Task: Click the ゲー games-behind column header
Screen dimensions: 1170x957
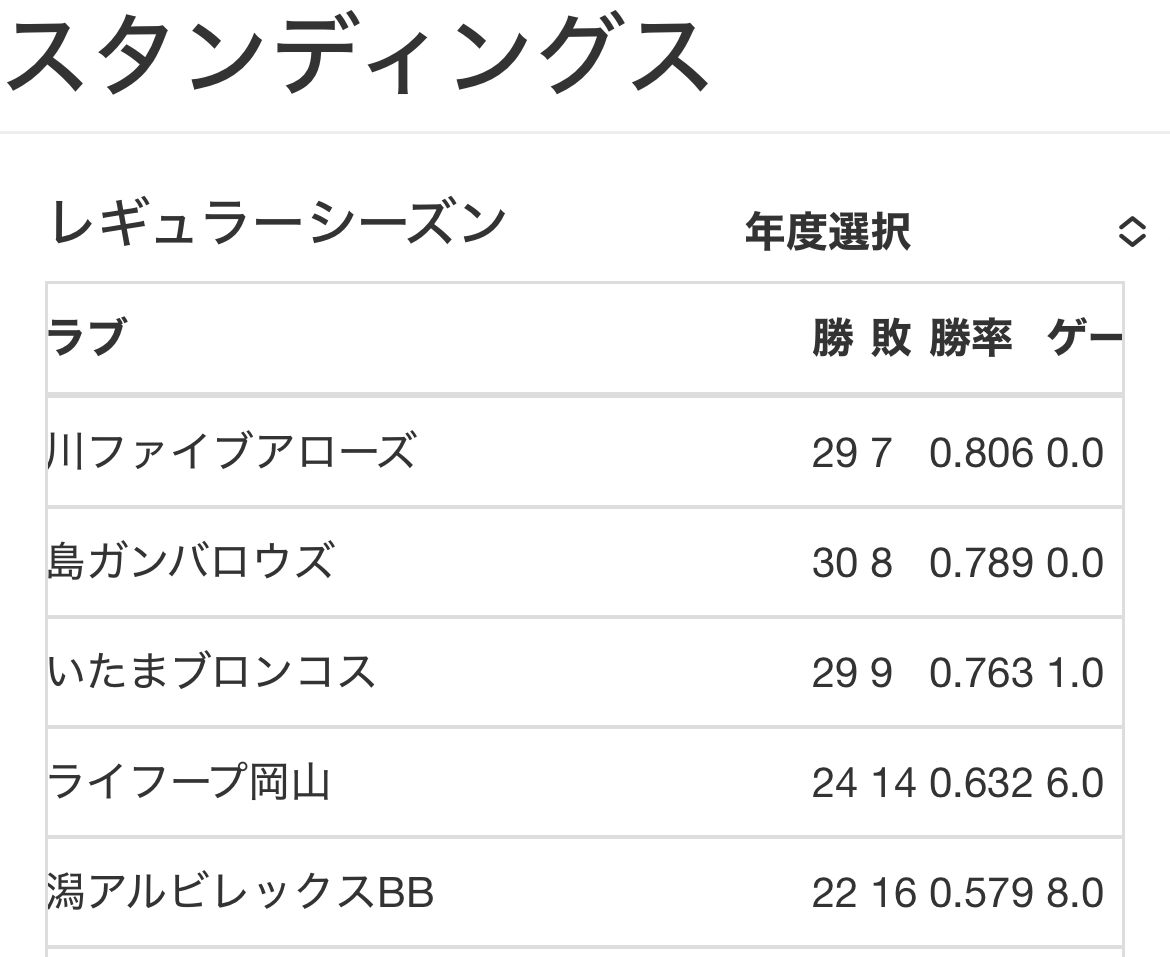Action: pos(1084,338)
